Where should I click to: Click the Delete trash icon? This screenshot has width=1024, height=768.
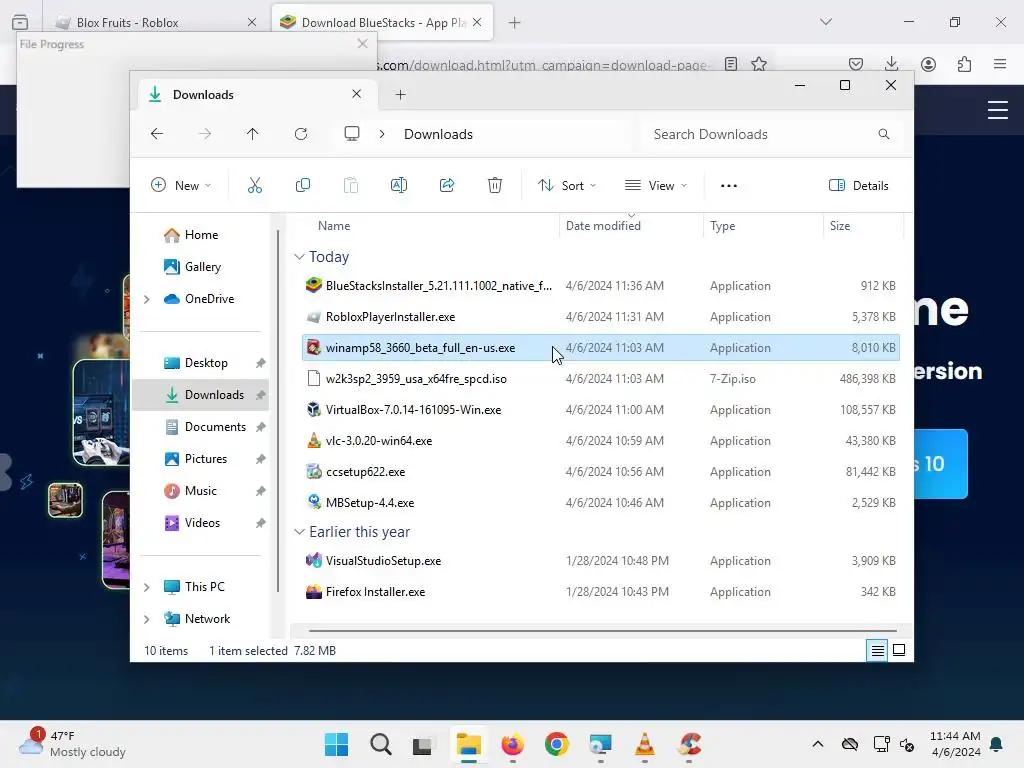pyautogui.click(x=495, y=185)
